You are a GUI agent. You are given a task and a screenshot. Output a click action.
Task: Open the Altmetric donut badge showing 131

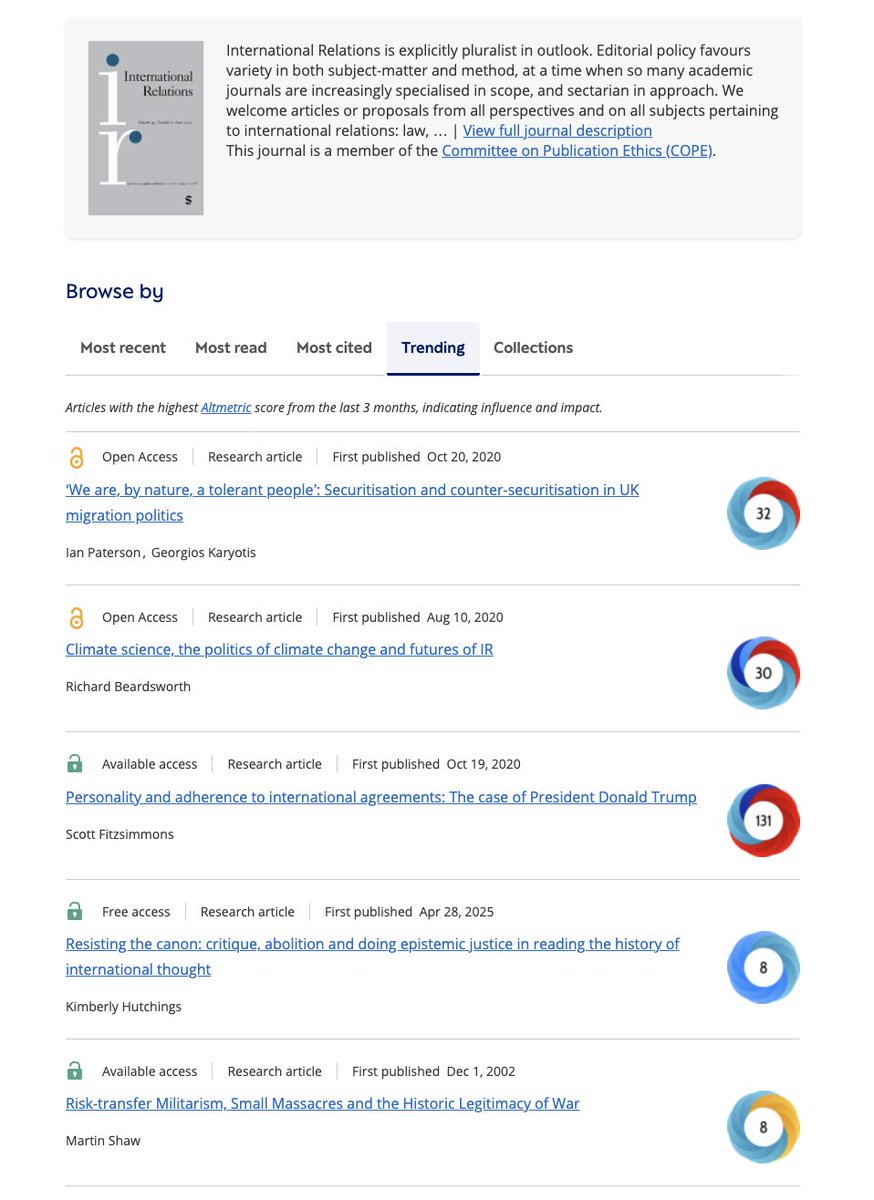(x=763, y=820)
